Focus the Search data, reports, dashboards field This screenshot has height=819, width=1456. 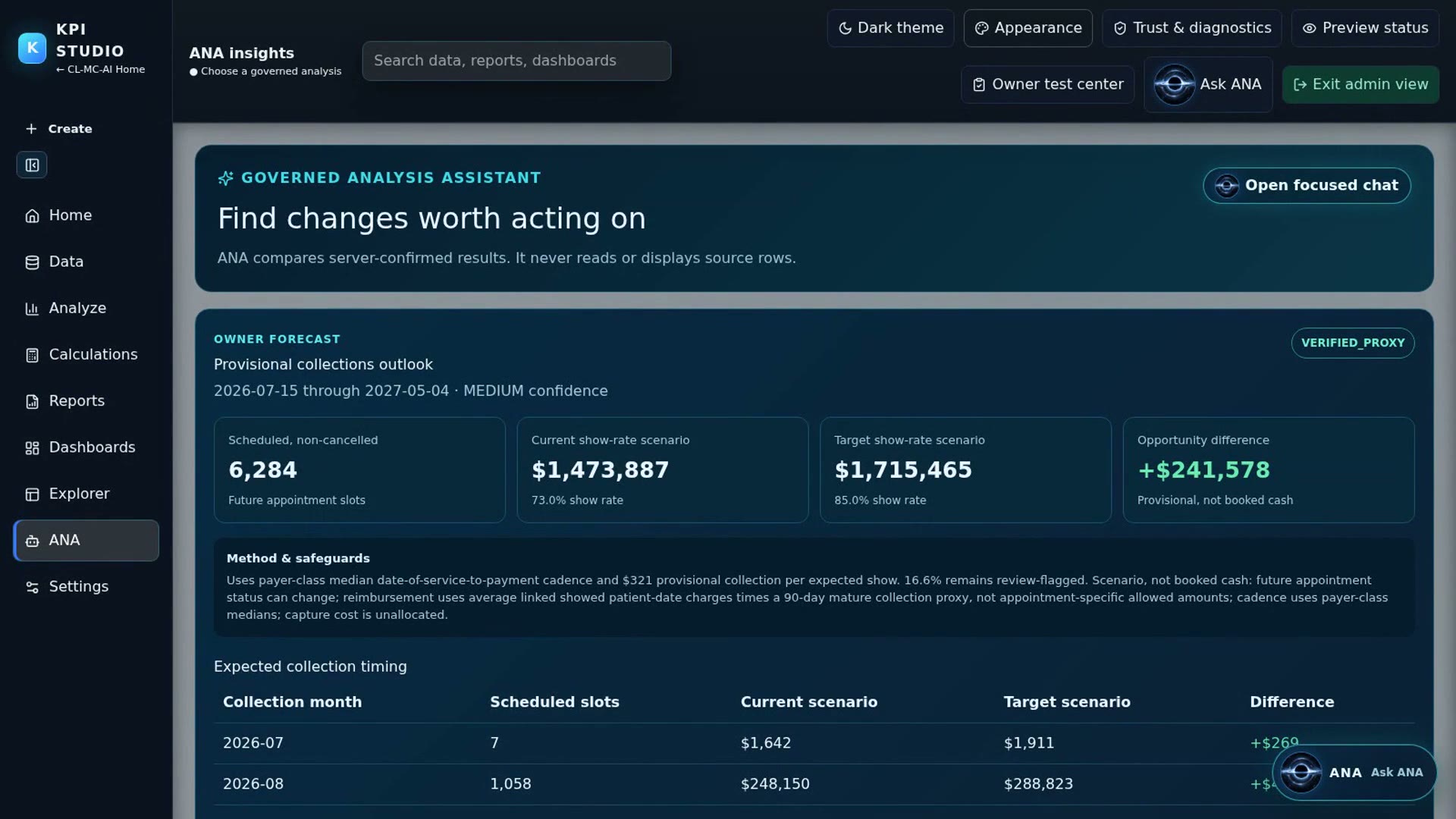pyautogui.click(x=516, y=61)
